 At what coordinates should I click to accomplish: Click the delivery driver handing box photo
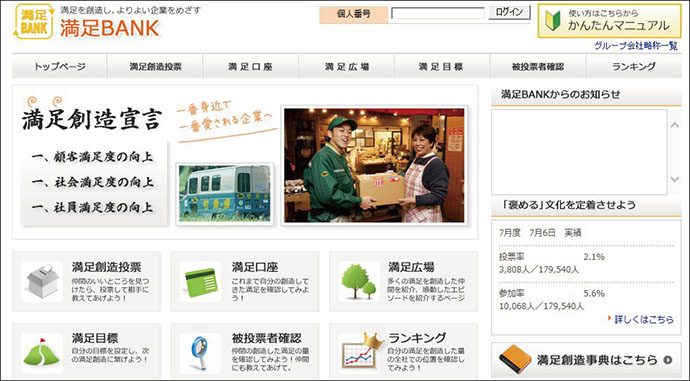pos(374,165)
